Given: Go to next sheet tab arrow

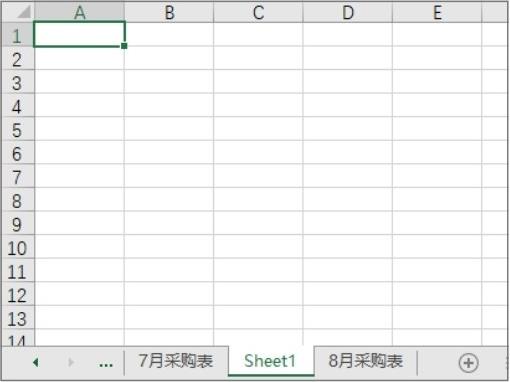Looking at the screenshot, I should tap(71, 362).
